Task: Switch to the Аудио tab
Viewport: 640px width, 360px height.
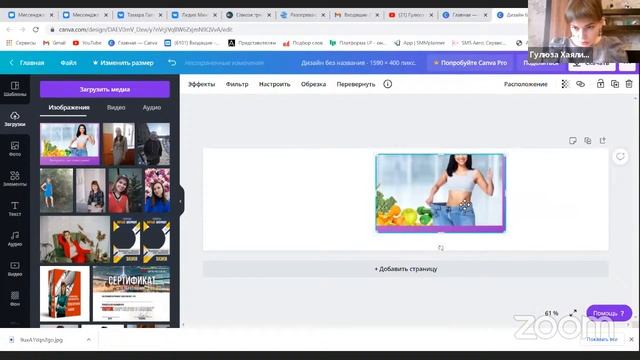Action: (152, 107)
